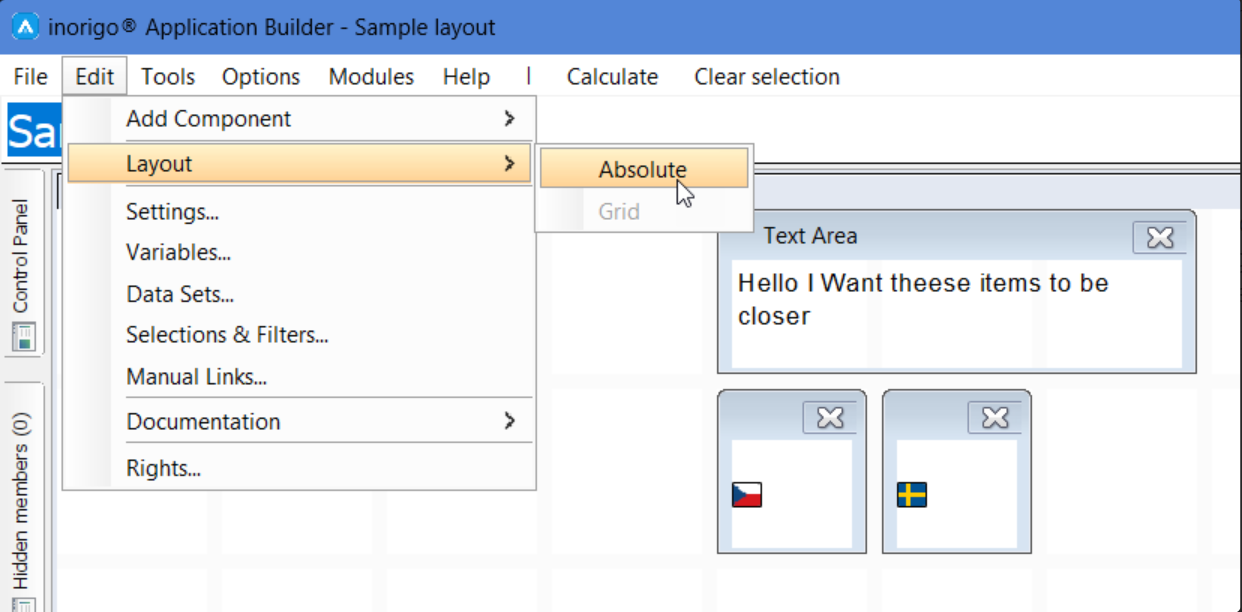Select Absolute layout option

[642, 170]
